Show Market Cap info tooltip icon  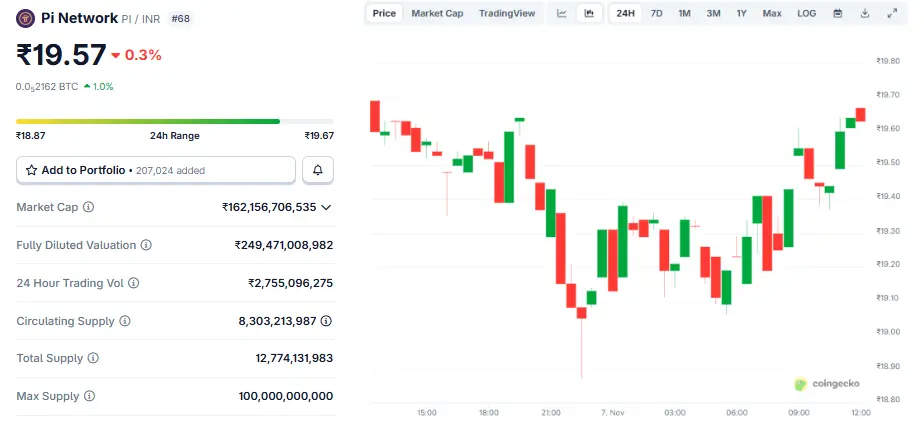(88, 207)
